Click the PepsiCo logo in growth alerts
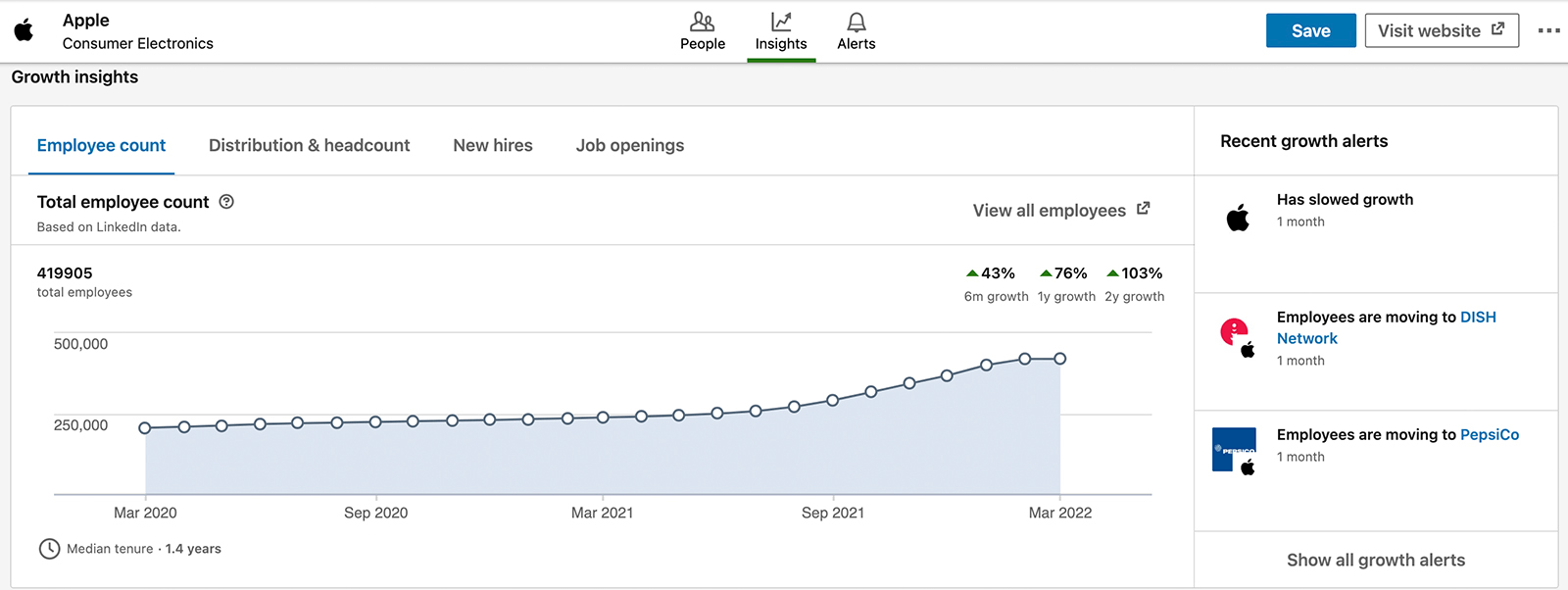1568x590 pixels. (x=1234, y=449)
